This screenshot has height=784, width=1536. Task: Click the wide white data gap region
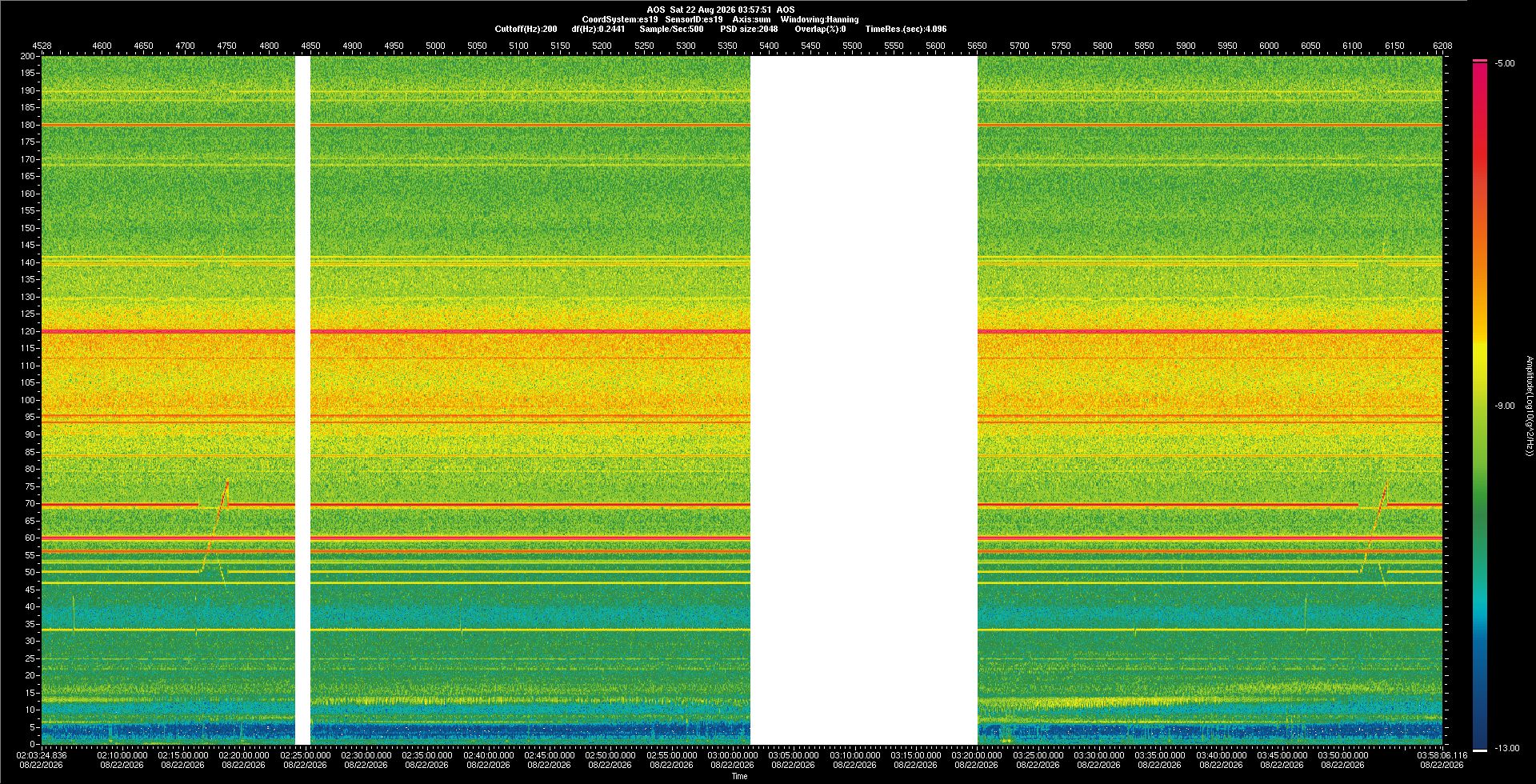coord(864,400)
